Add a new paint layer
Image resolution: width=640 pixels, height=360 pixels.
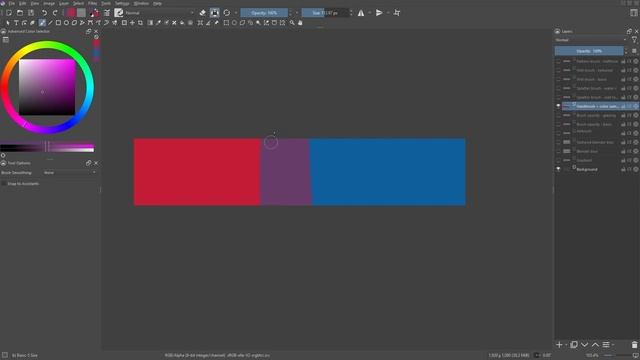[x=559, y=345]
